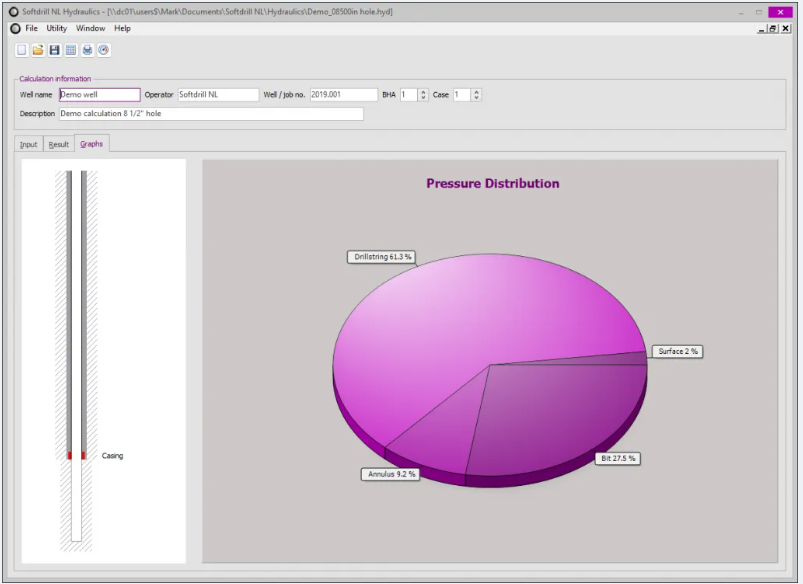803x584 pixels.
Task: Click the New file toolbar icon
Action: (22, 50)
